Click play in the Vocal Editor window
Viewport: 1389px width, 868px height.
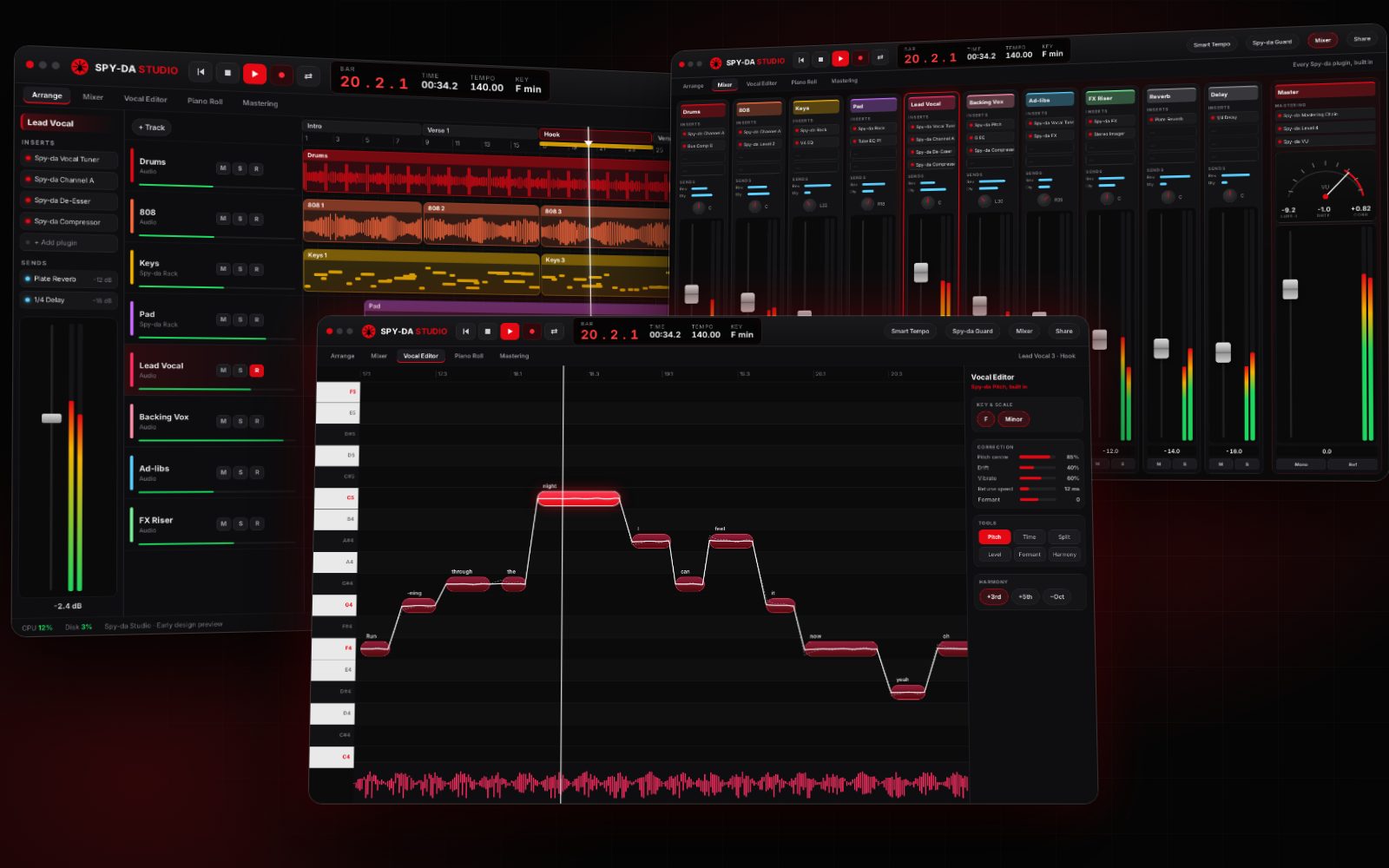(510, 331)
